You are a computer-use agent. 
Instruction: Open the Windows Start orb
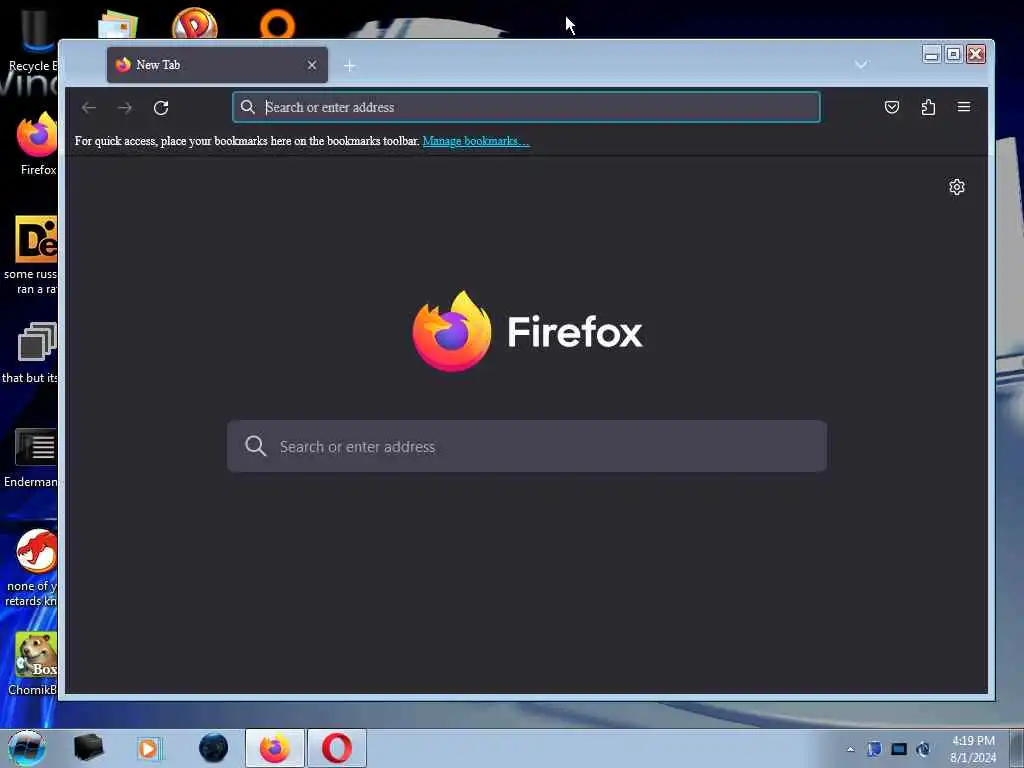pyautogui.click(x=27, y=748)
